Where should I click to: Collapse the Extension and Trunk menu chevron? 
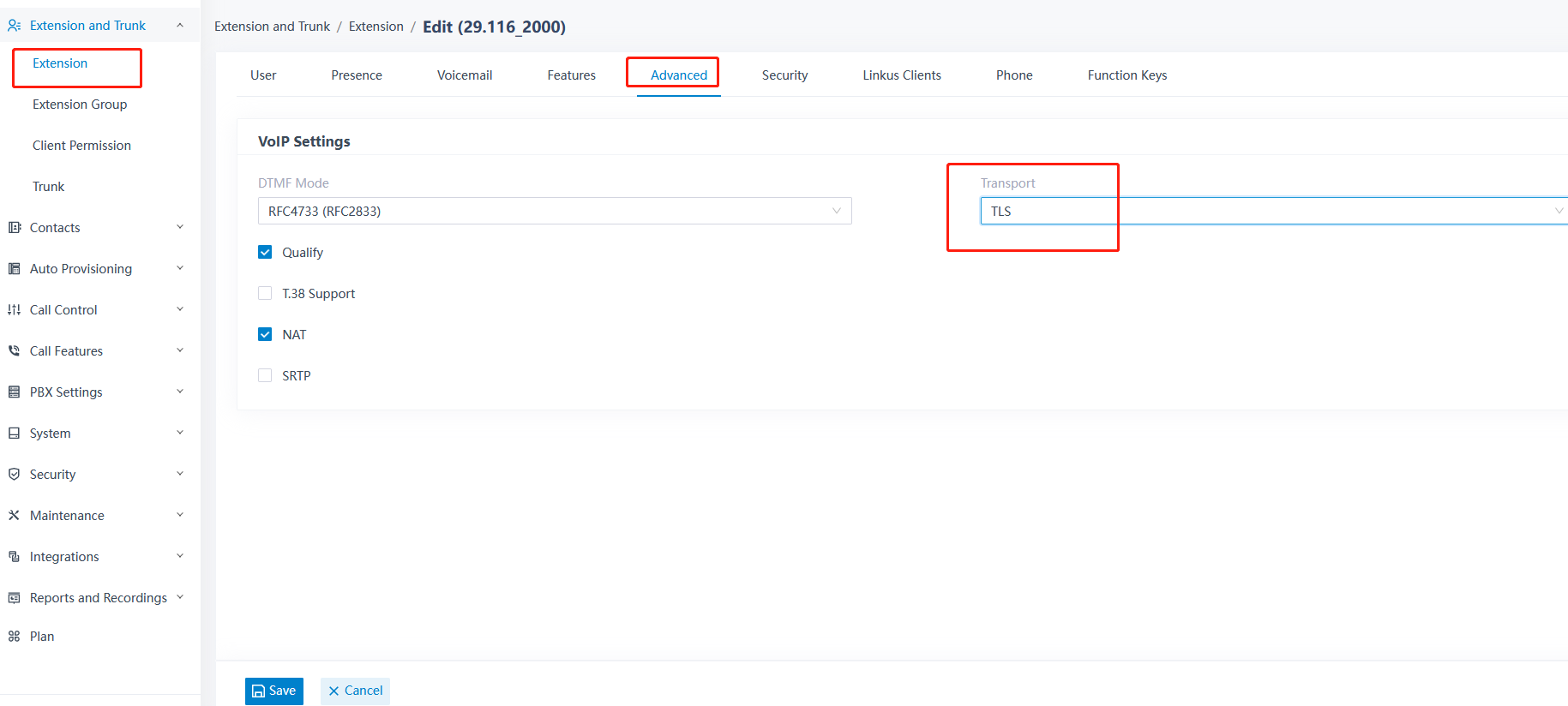tap(180, 26)
